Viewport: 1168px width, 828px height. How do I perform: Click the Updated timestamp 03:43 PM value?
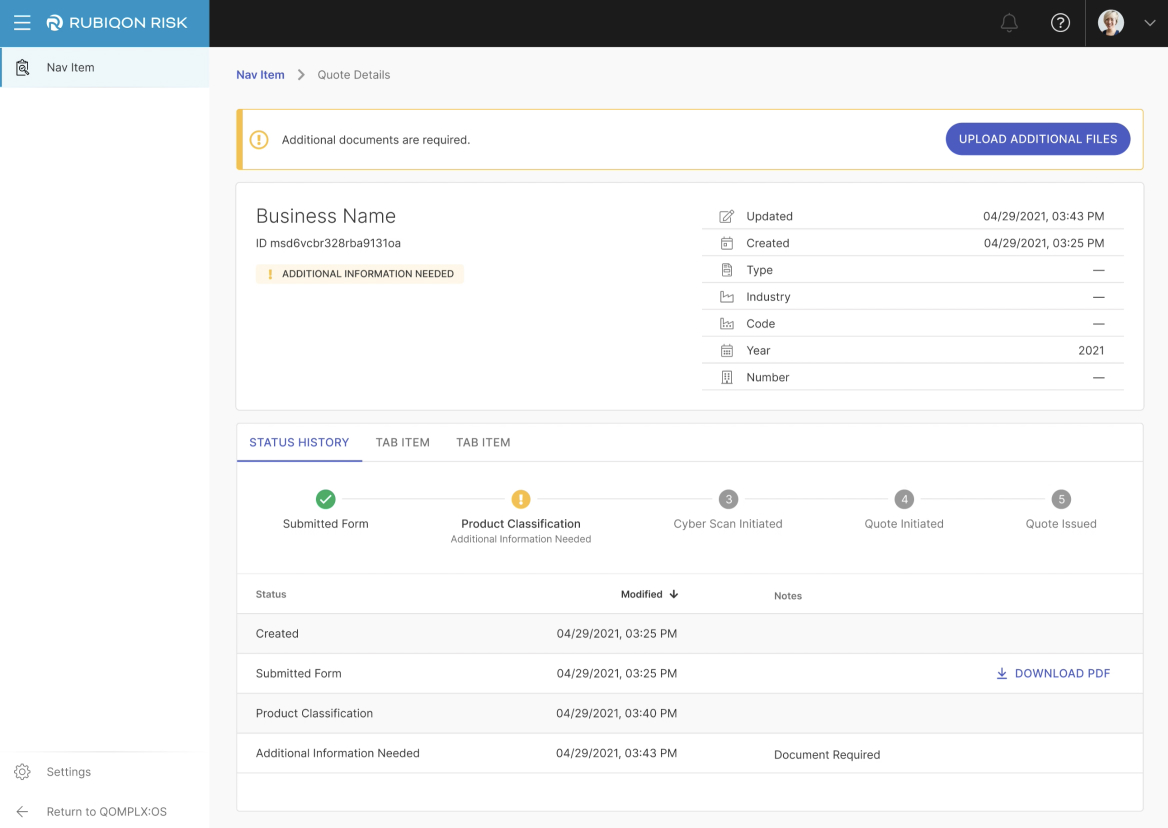point(1044,217)
